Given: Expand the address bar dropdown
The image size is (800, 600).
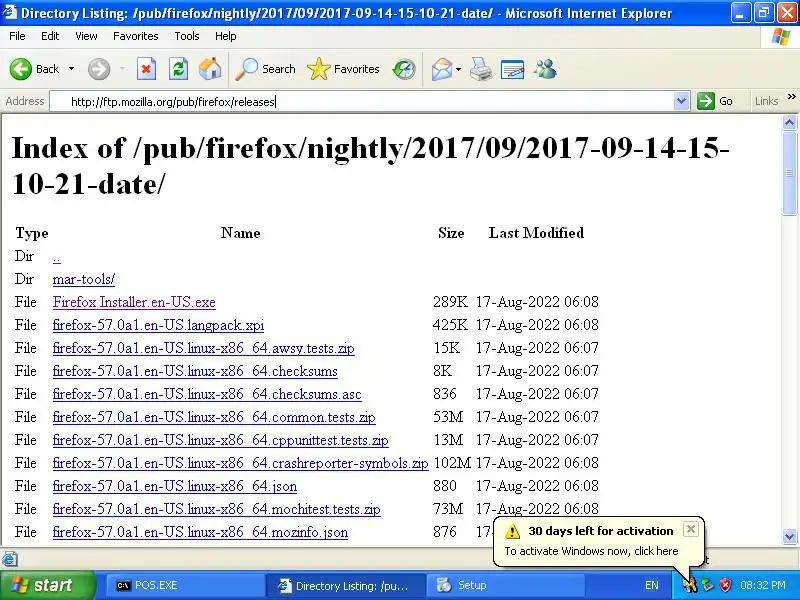Looking at the screenshot, I should click(x=681, y=101).
